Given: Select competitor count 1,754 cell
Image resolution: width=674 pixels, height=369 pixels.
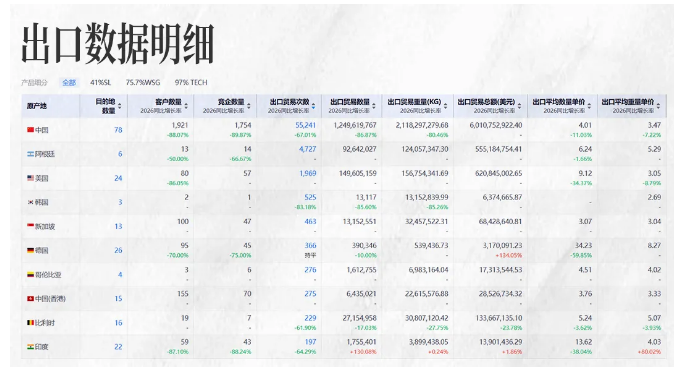Looking at the screenshot, I should pyautogui.click(x=243, y=125).
